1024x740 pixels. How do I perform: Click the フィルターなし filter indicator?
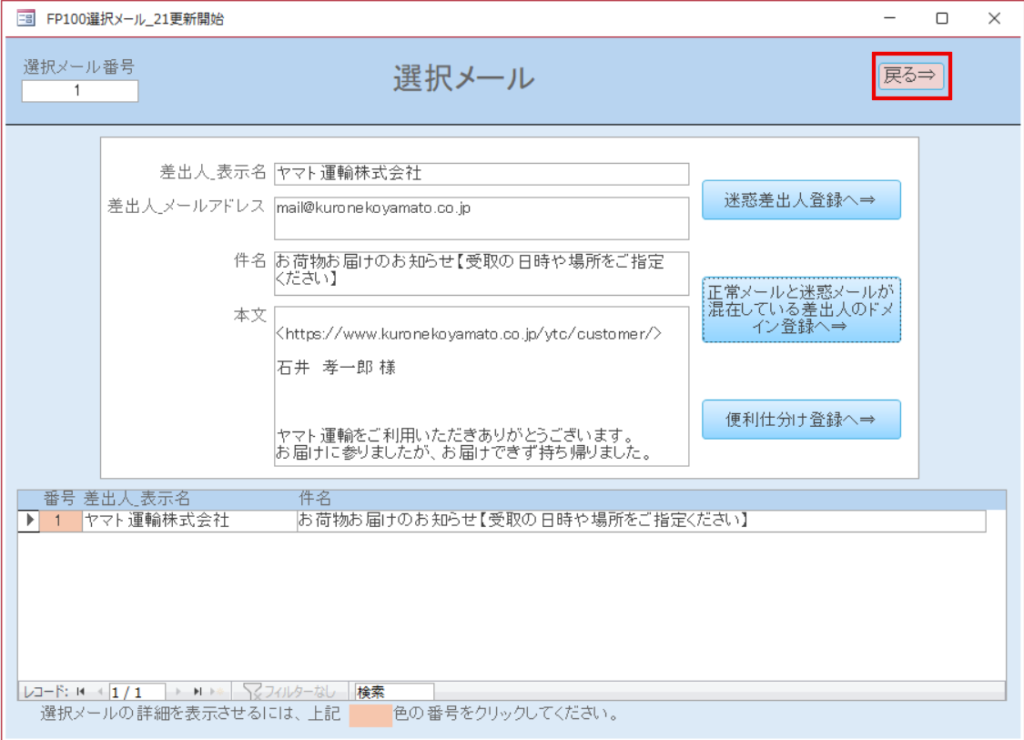(291, 692)
